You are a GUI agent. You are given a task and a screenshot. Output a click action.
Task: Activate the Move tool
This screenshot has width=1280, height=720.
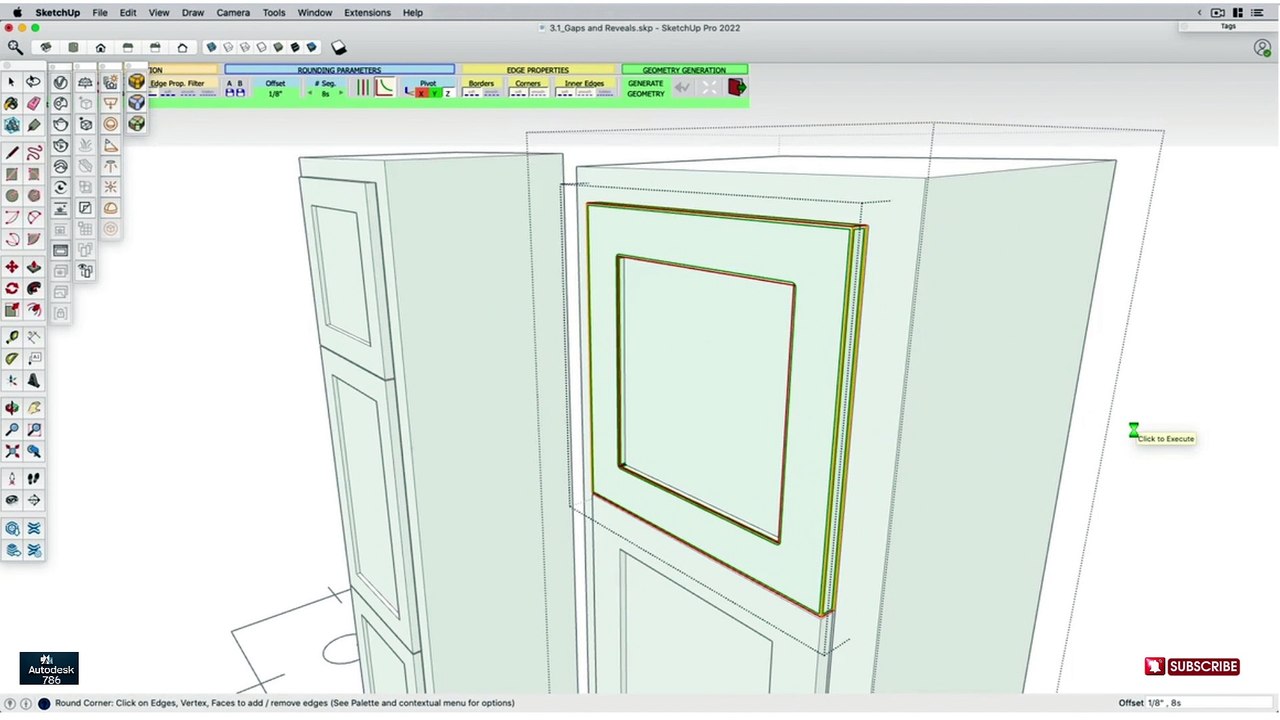(11, 266)
